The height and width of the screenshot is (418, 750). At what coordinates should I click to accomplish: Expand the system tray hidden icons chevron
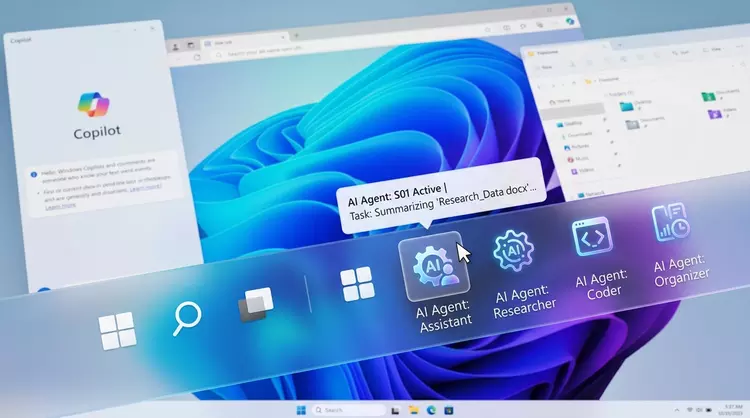[x=677, y=410]
